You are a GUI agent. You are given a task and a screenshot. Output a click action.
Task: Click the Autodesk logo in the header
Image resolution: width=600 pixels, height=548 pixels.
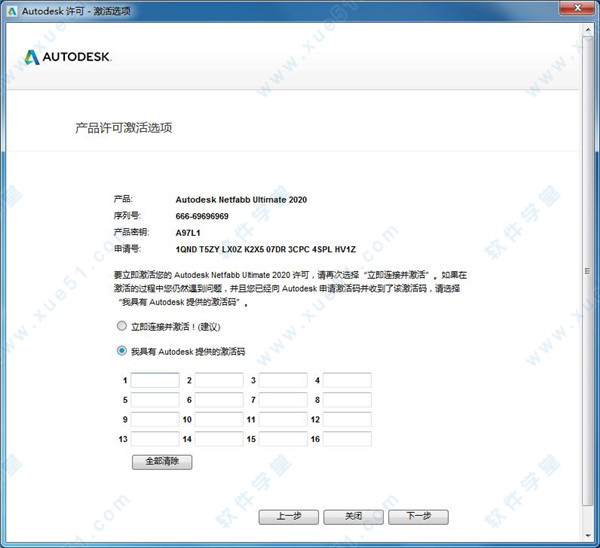(x=68, y=57)
